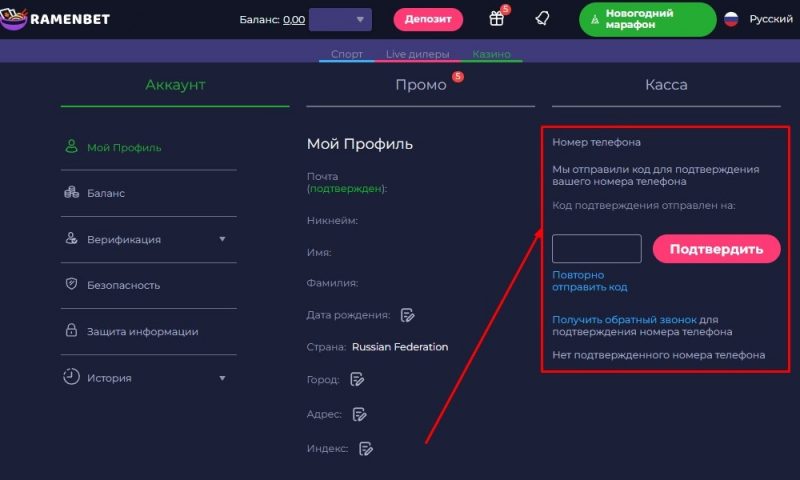Click Получить обратный звонок link
The image size is (800, 480).
click(x=624, y=320)
